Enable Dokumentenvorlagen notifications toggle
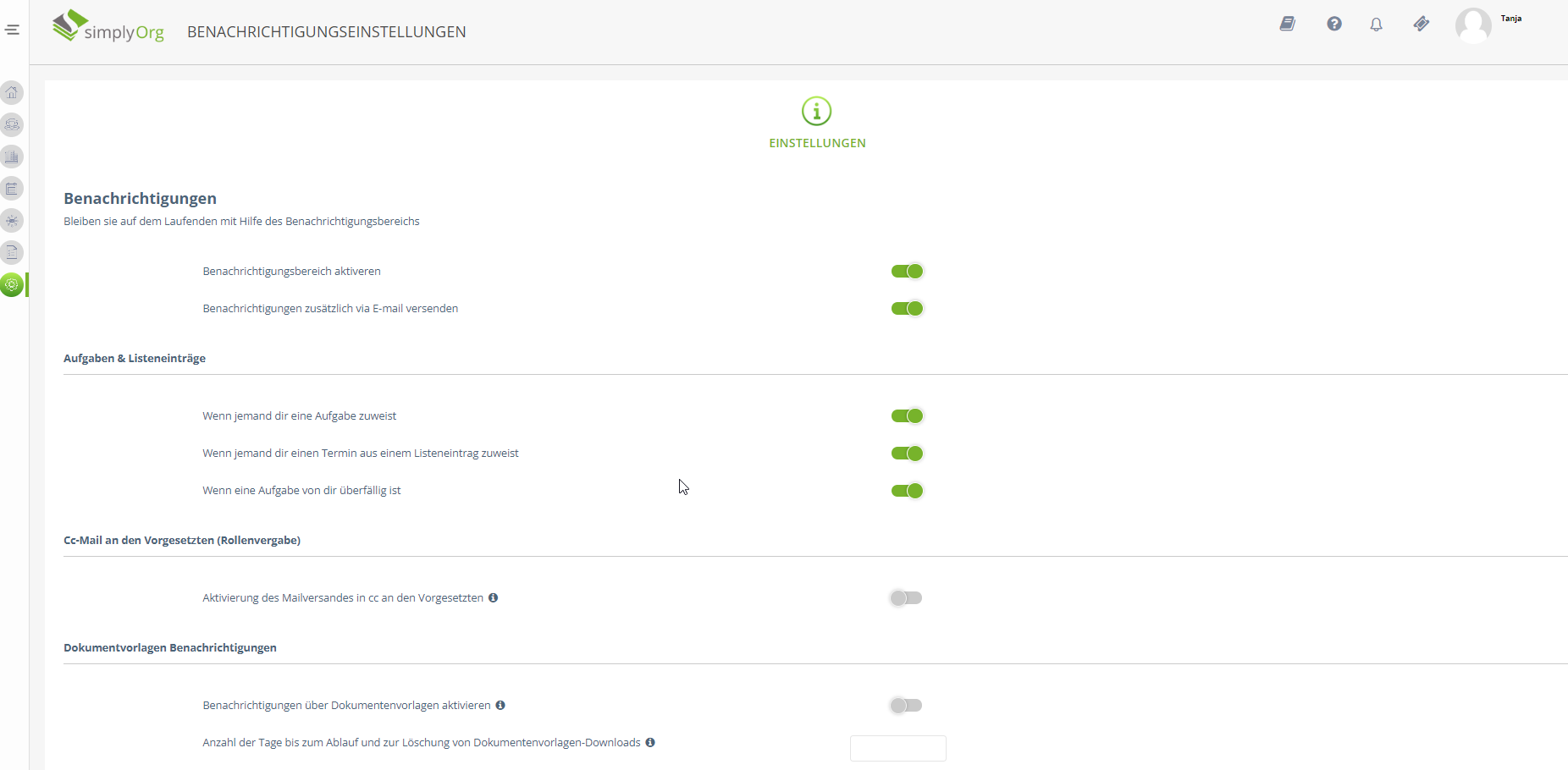The width and height of the screenshot is (1568, 770). point(906,706)
